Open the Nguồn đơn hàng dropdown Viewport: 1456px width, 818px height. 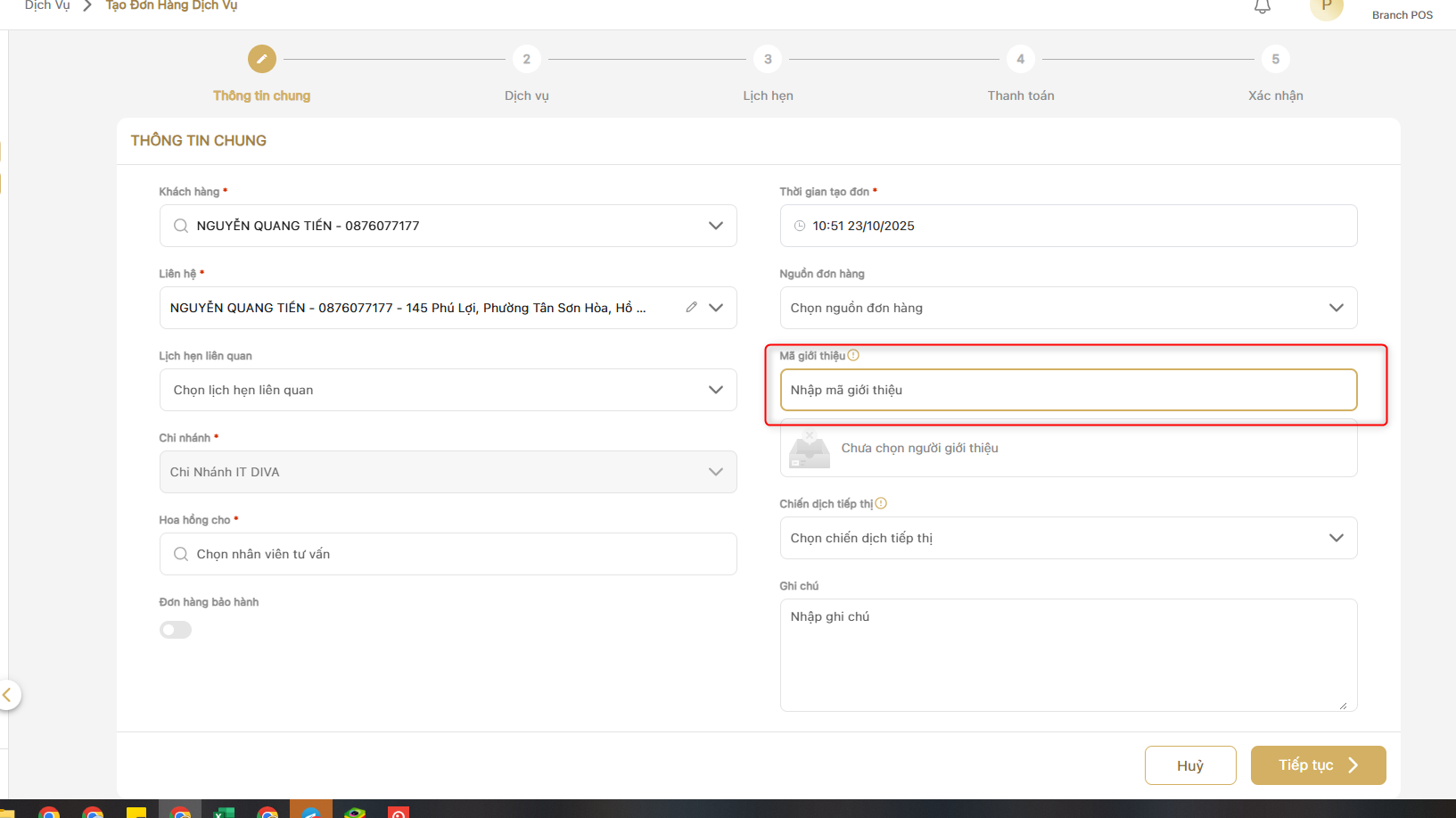point(1335,308)
